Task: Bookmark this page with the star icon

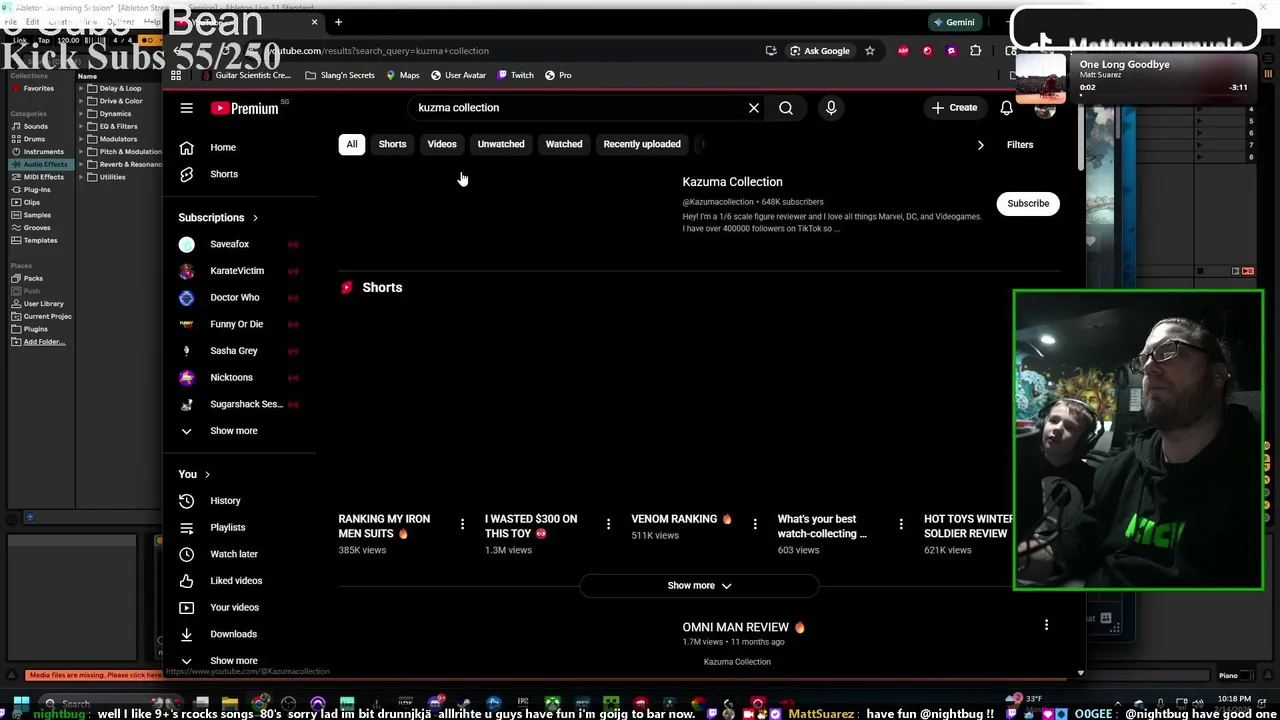Action: [870, 51]
